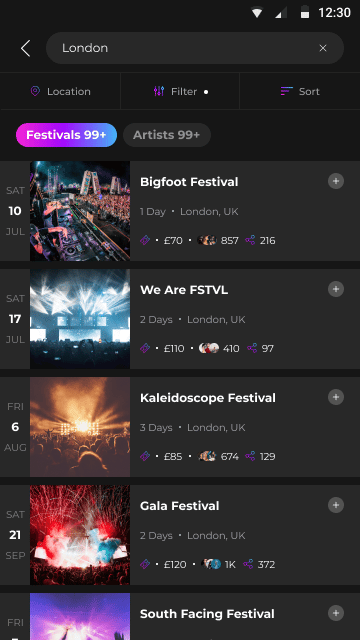Focus the London search field
360x640 pixels.
tap(195, 48)
